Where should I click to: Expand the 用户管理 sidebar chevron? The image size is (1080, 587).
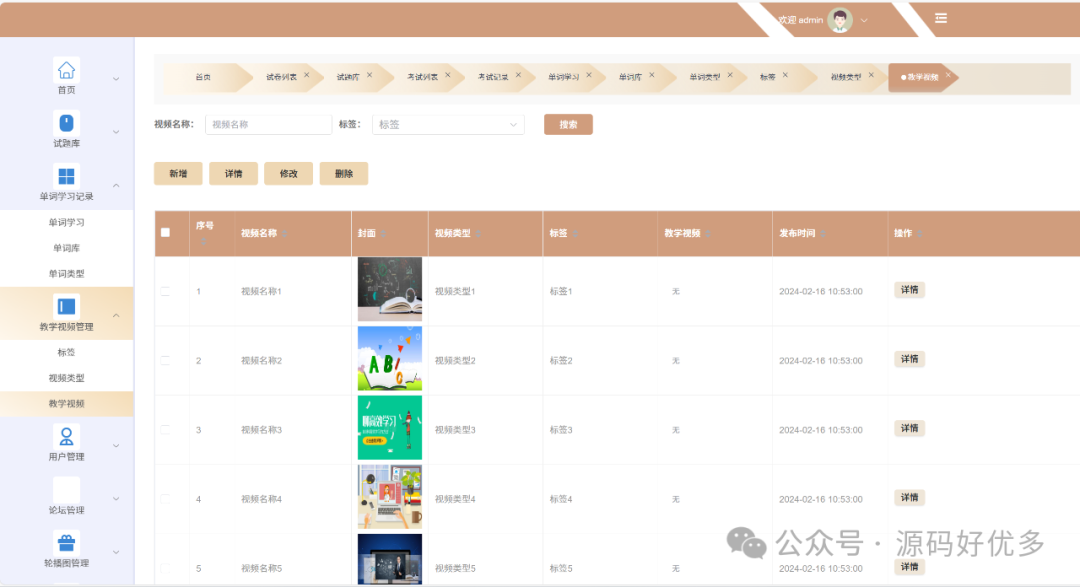point(116,445)
